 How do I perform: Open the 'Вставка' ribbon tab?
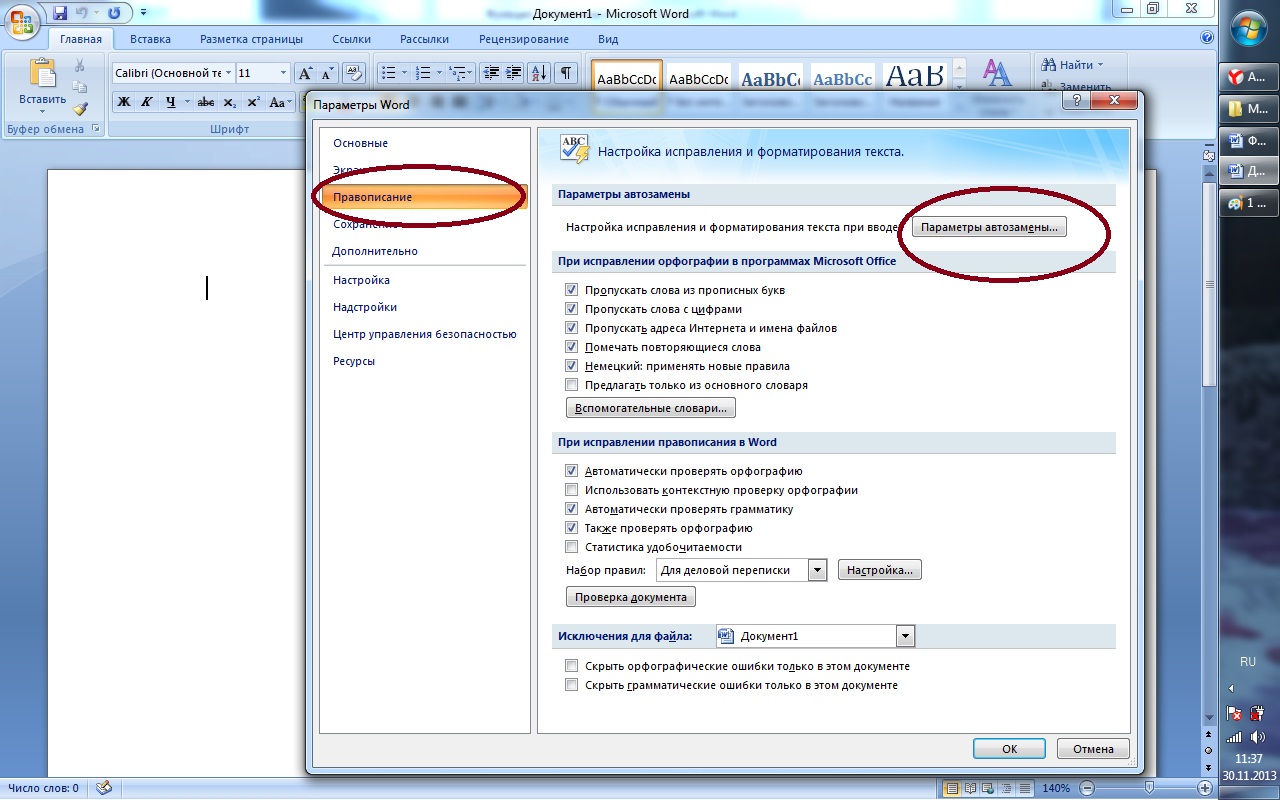pyautogui.click(x=150, y=39)
